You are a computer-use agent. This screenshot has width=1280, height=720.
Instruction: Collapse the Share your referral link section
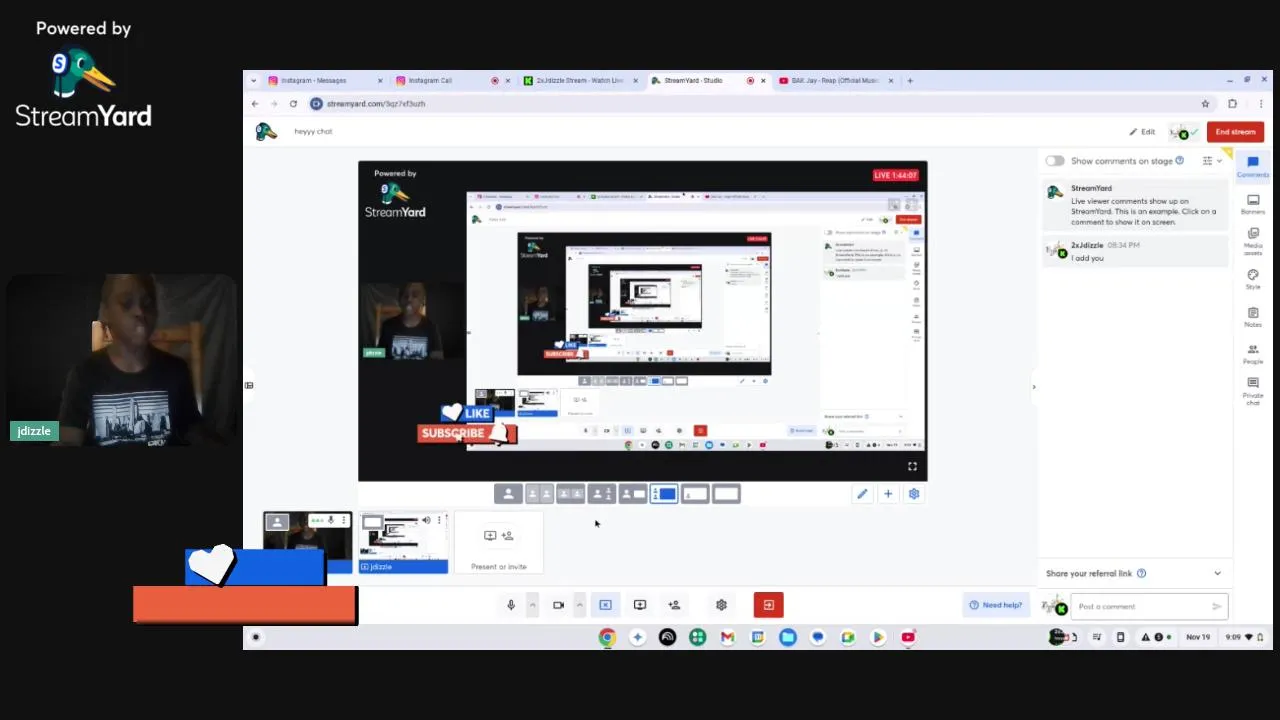click(x=1217, y=574)
